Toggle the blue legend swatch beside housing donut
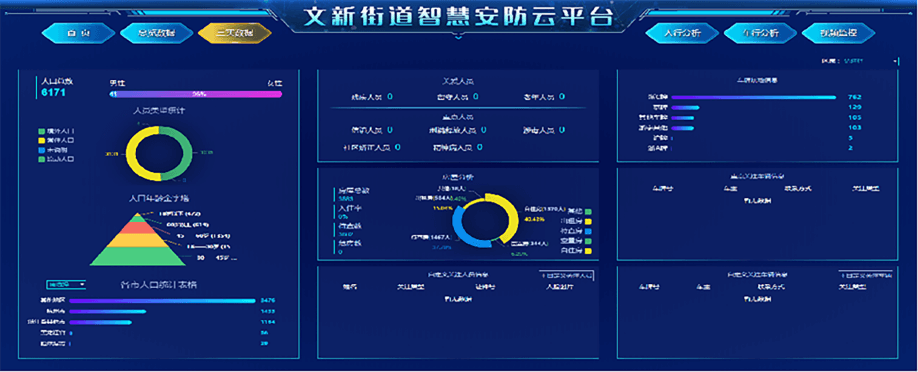The image size is (918, 372). [588, 231]
